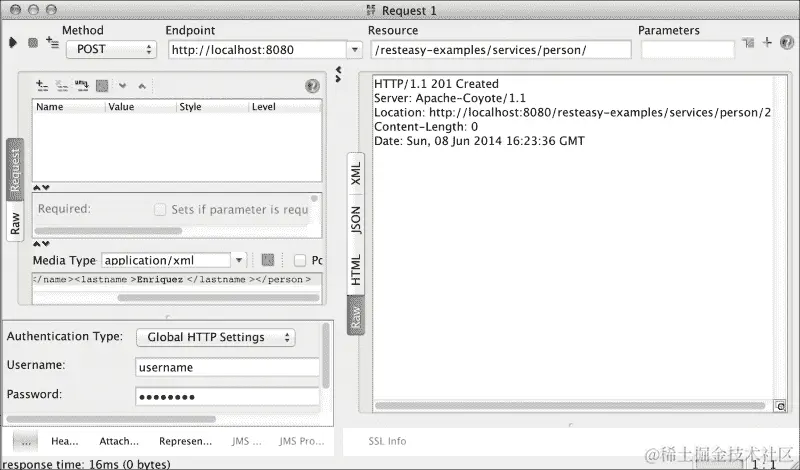Switch response view to JSON tab
Screen dimensions: 800x470
[356, 220]
